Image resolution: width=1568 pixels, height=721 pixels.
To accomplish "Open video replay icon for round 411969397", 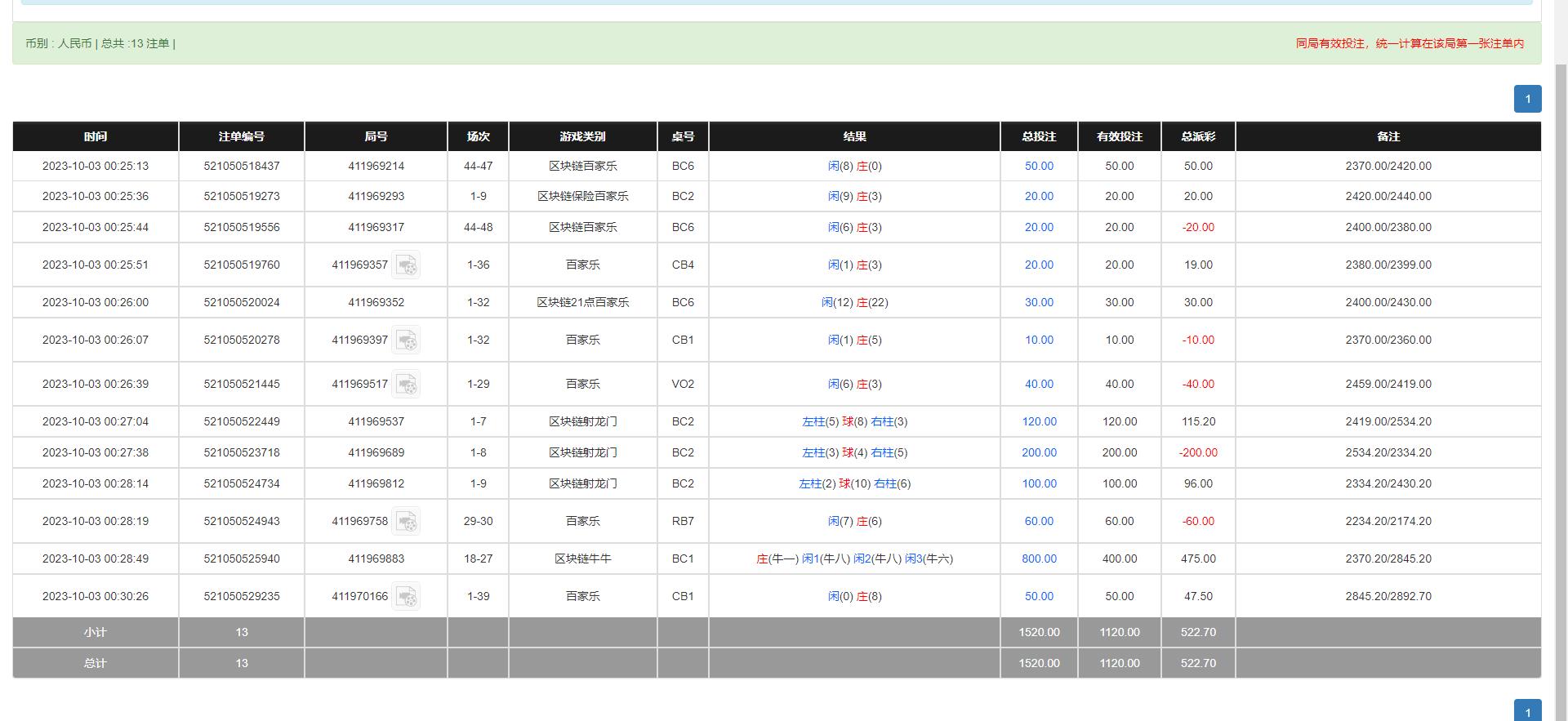I will 406,340.
